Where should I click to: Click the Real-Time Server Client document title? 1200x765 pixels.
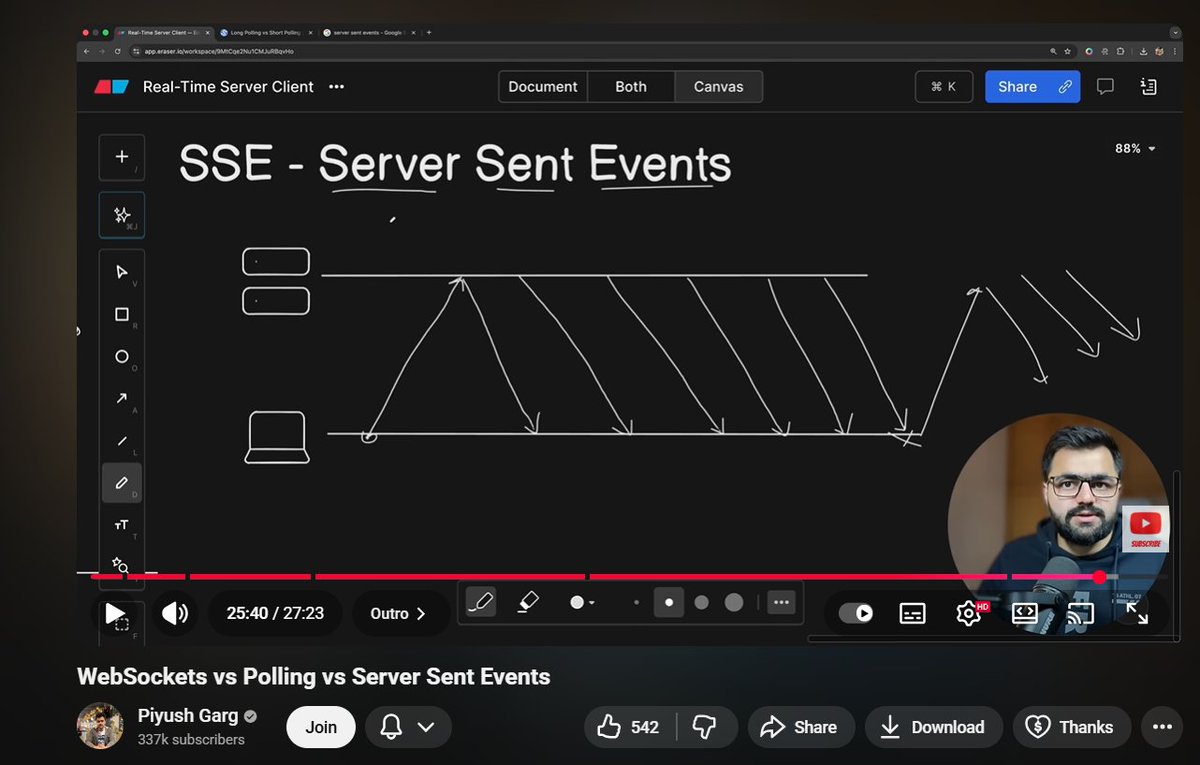[x=228, y=87]
